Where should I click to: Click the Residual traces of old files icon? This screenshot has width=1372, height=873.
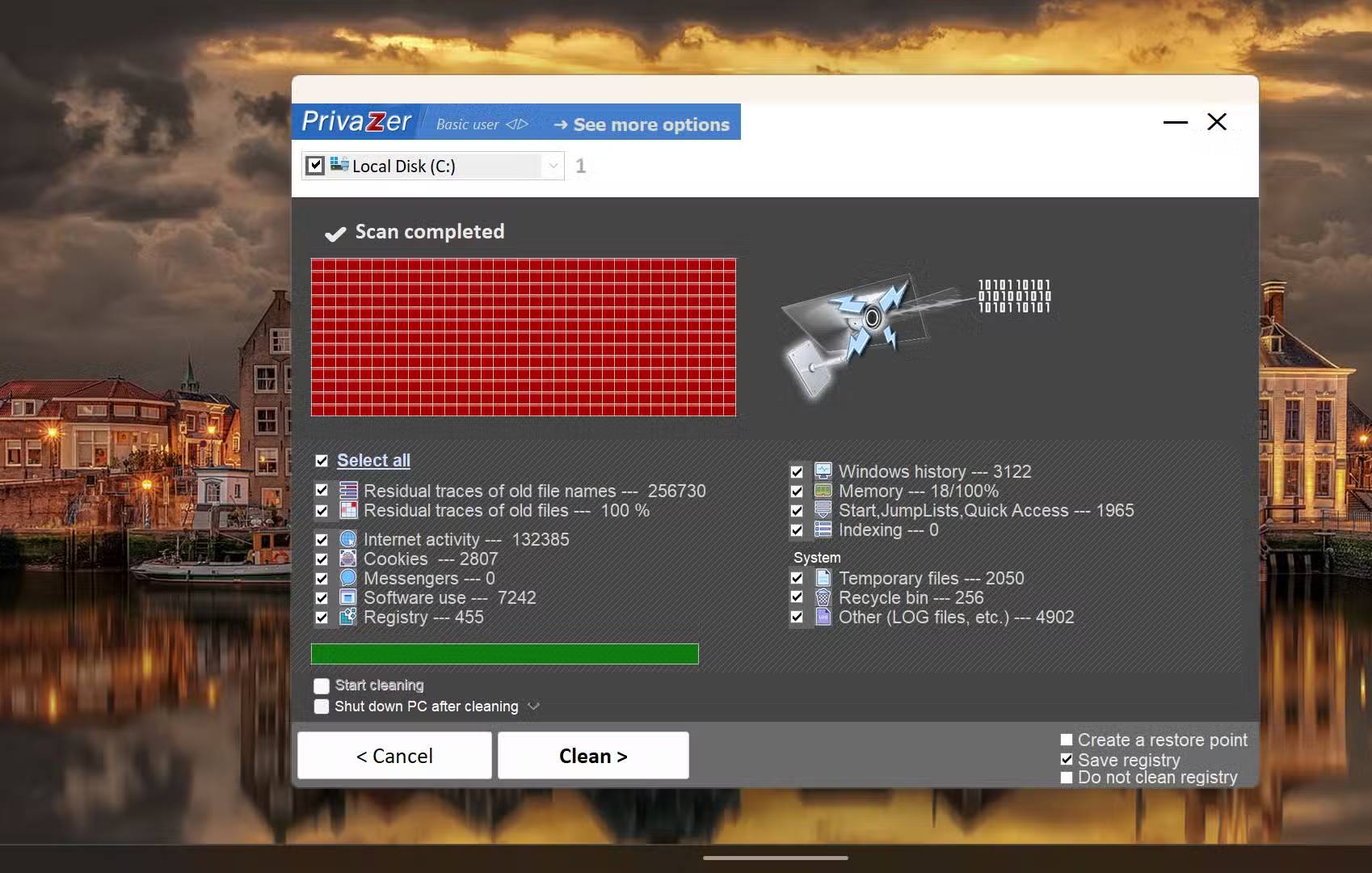tap(348, 510)
